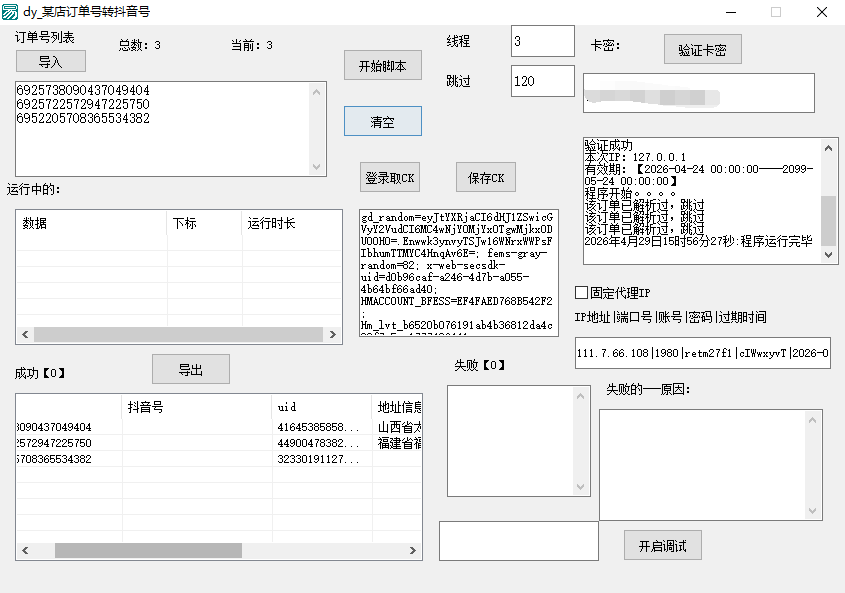Click the 开始脚本 button

click(383, 65)
